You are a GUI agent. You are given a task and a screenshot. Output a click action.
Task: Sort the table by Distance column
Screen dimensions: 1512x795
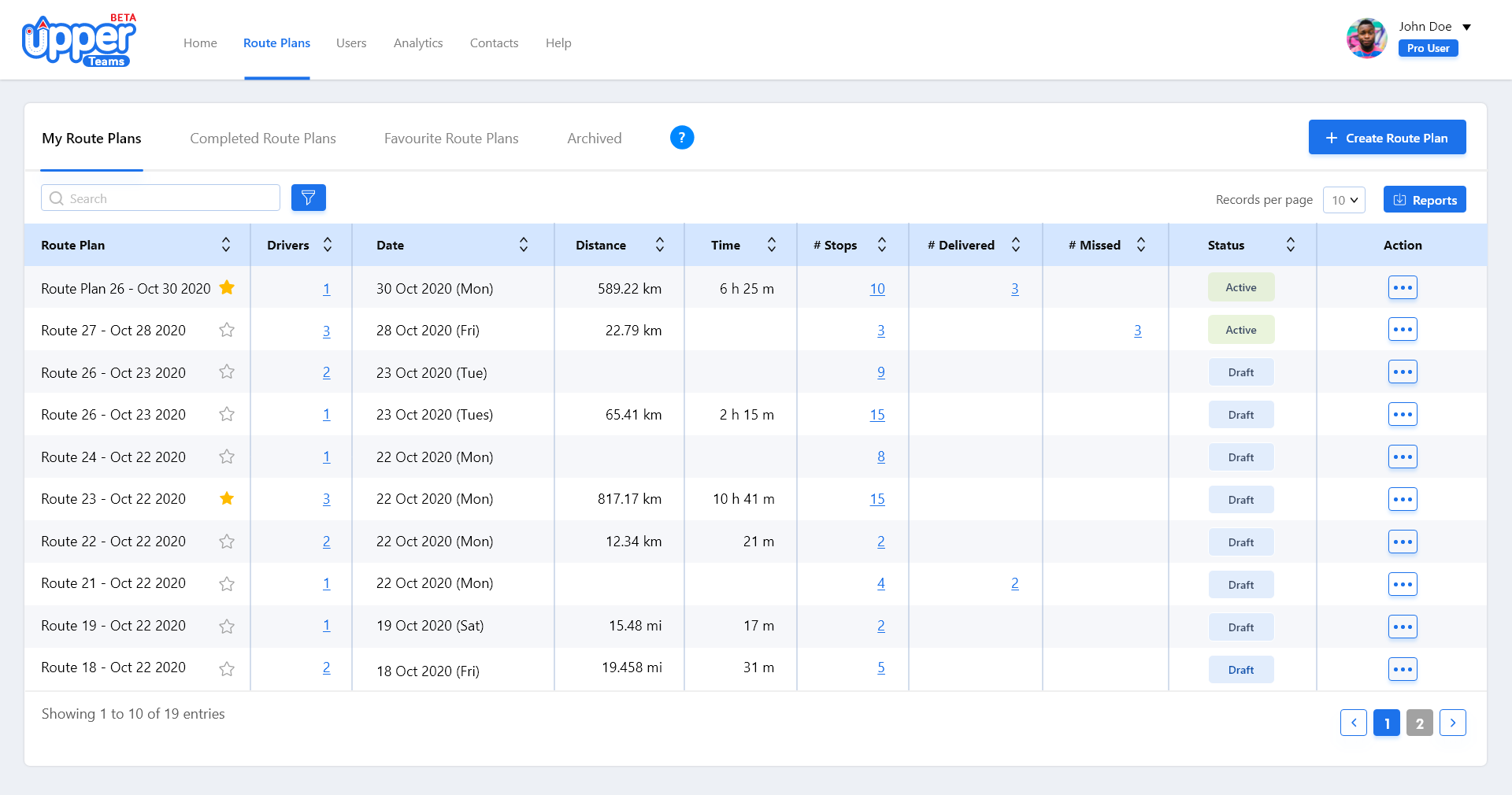(660, 245)
